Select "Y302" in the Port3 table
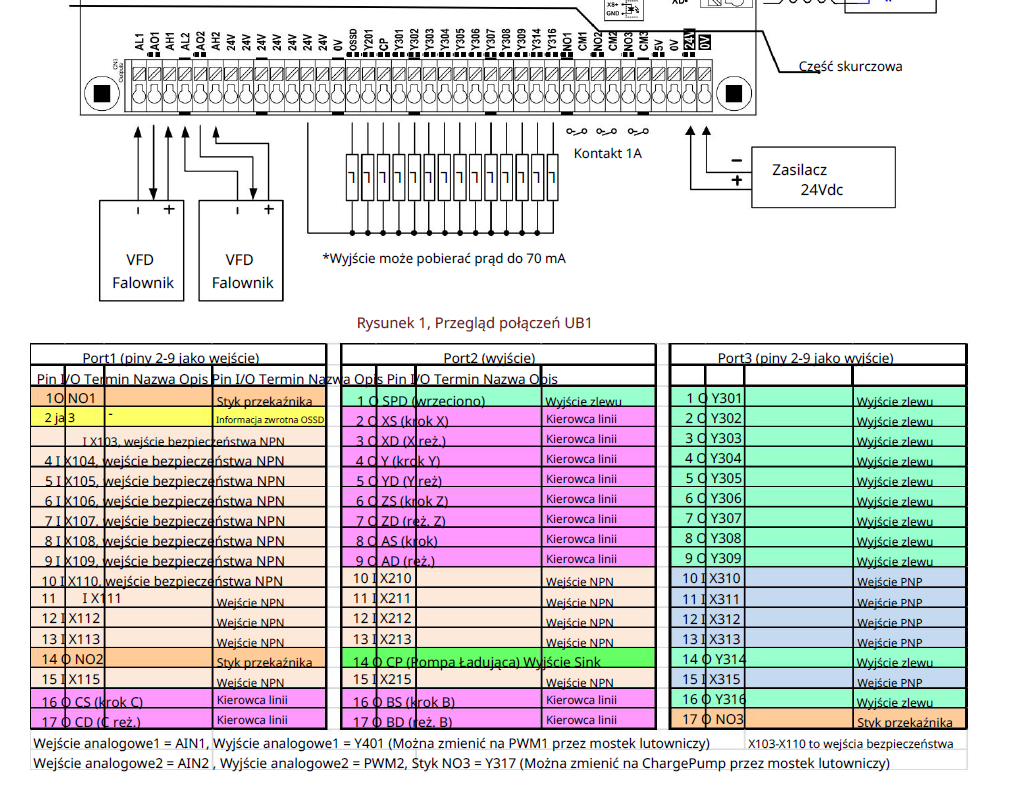The width and height of the screenshot is (1027, 791). pyautogui.click(x=726, y=418)
